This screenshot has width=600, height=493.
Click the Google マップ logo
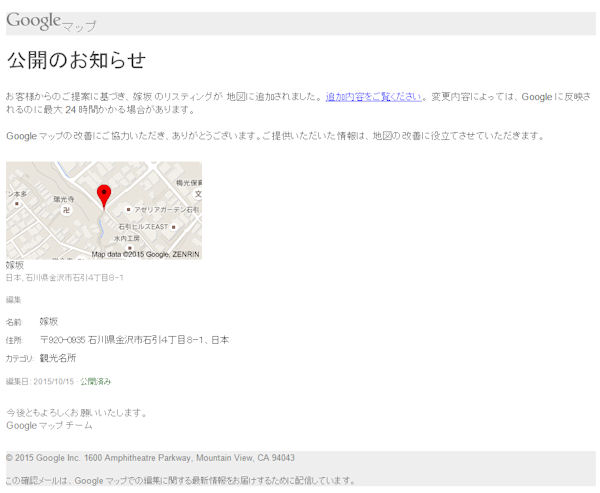coord(51,22)
